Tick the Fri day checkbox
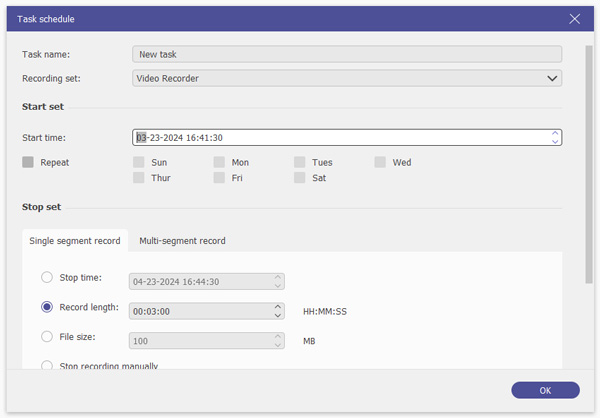 (219, 178)
